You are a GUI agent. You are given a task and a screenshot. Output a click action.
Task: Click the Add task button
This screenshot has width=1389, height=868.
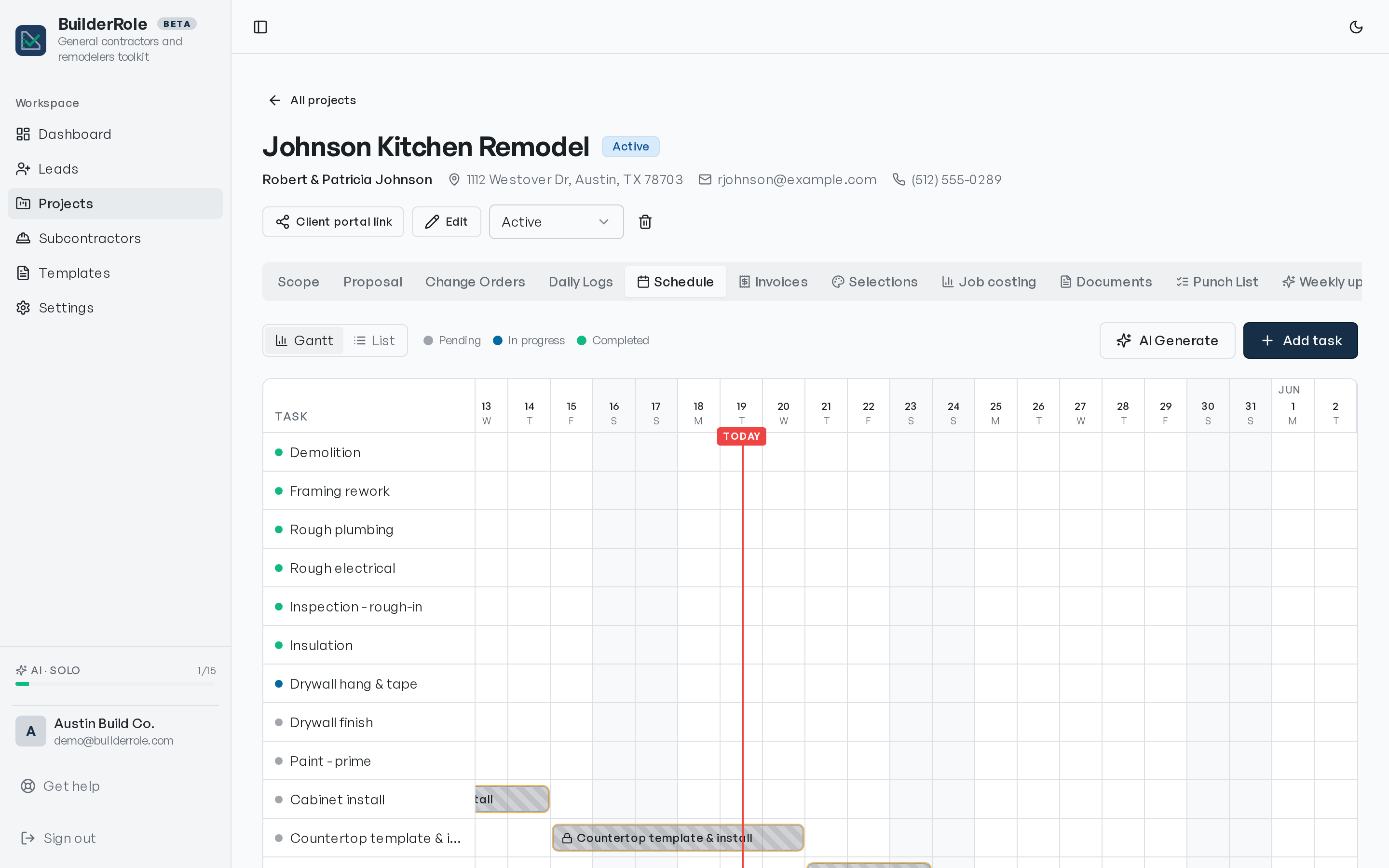[1300, 341]
